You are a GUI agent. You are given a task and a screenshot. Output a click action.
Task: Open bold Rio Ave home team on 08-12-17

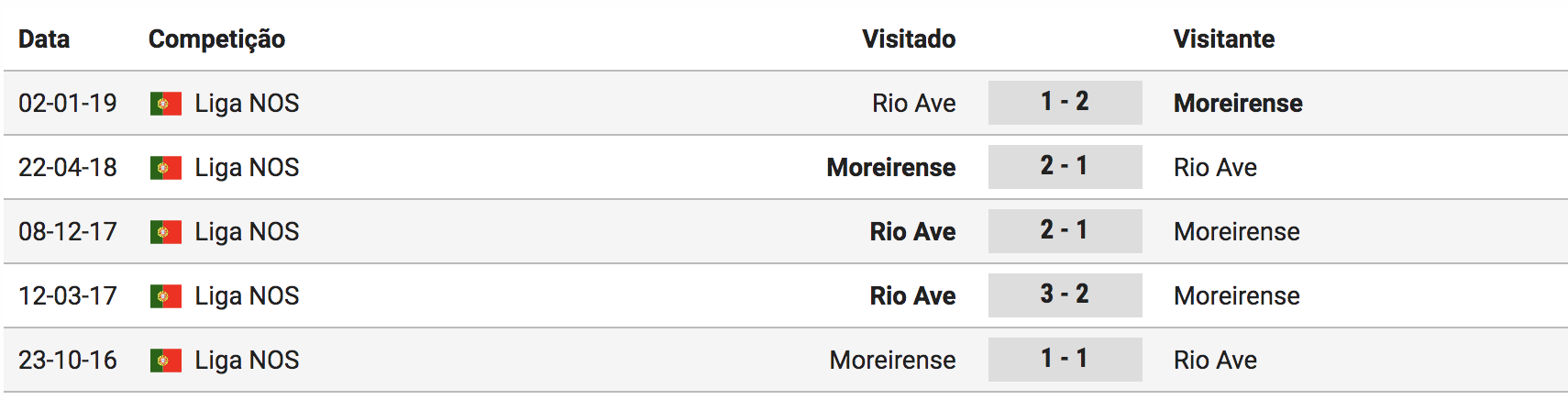912,232
